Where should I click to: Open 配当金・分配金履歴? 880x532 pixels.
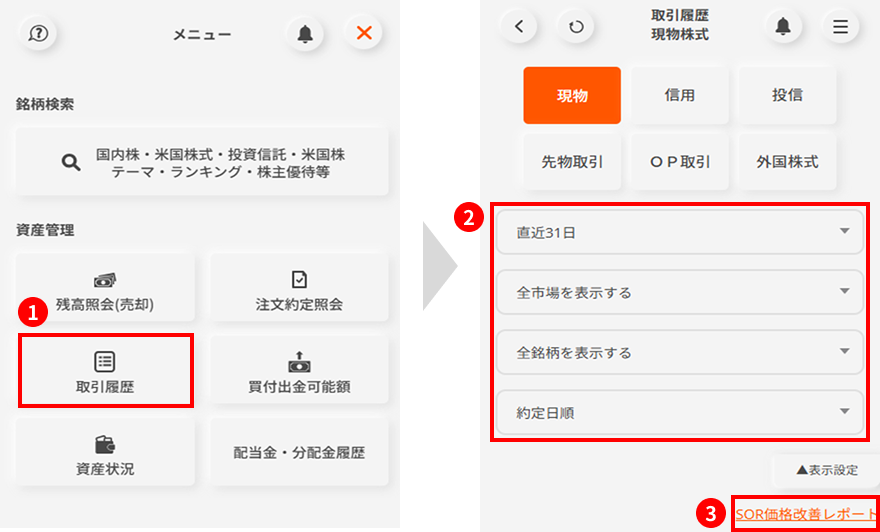point(298,453)
